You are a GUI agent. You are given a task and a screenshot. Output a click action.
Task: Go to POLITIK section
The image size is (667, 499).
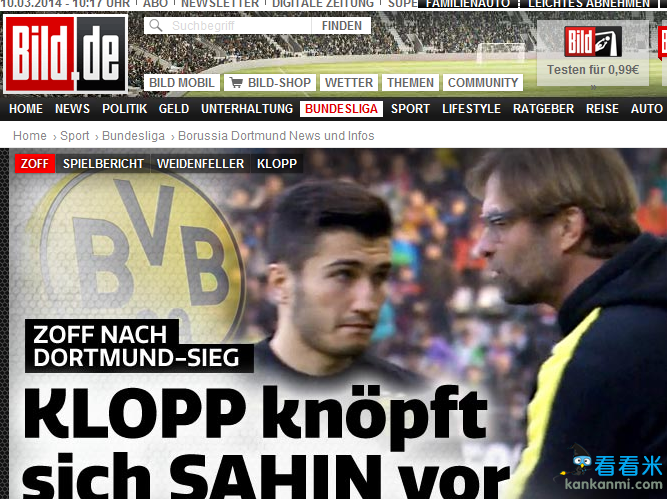[124, 109]
